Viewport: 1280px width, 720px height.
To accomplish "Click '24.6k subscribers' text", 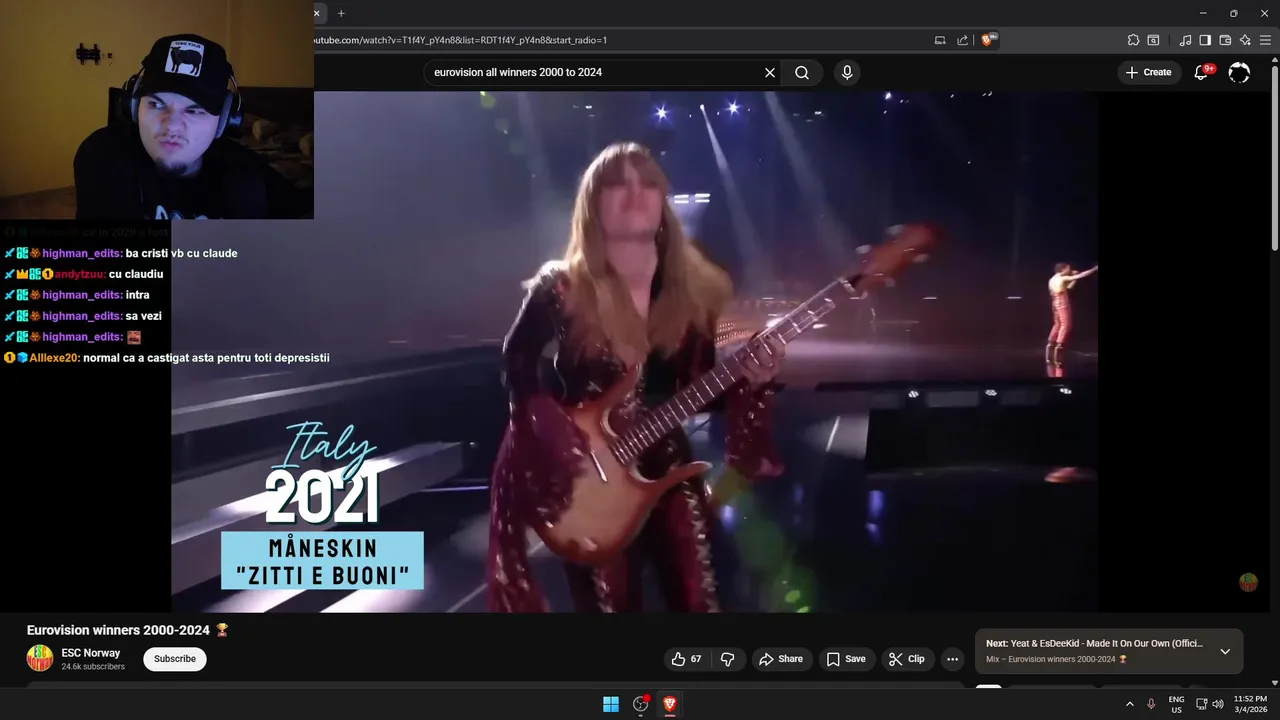I will coord(93,667).
